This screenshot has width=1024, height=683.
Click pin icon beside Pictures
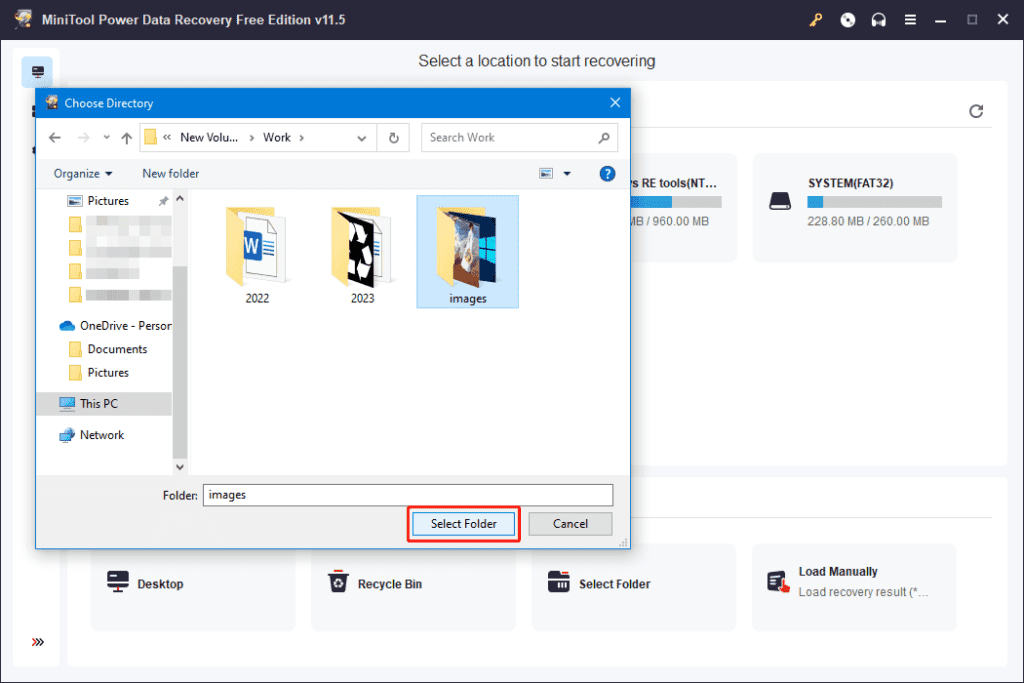pos(163,202)
